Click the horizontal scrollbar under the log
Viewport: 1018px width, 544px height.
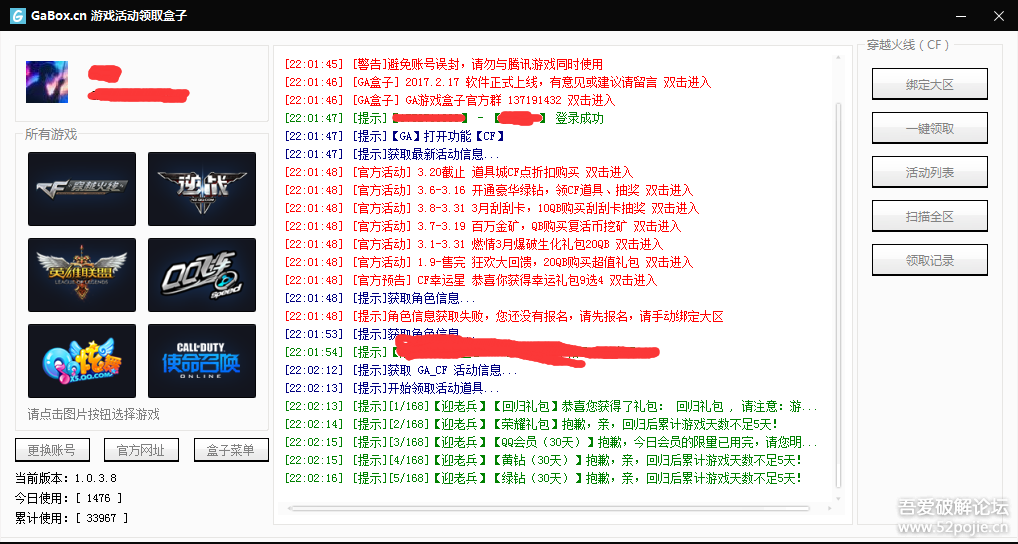coord(549,508)
